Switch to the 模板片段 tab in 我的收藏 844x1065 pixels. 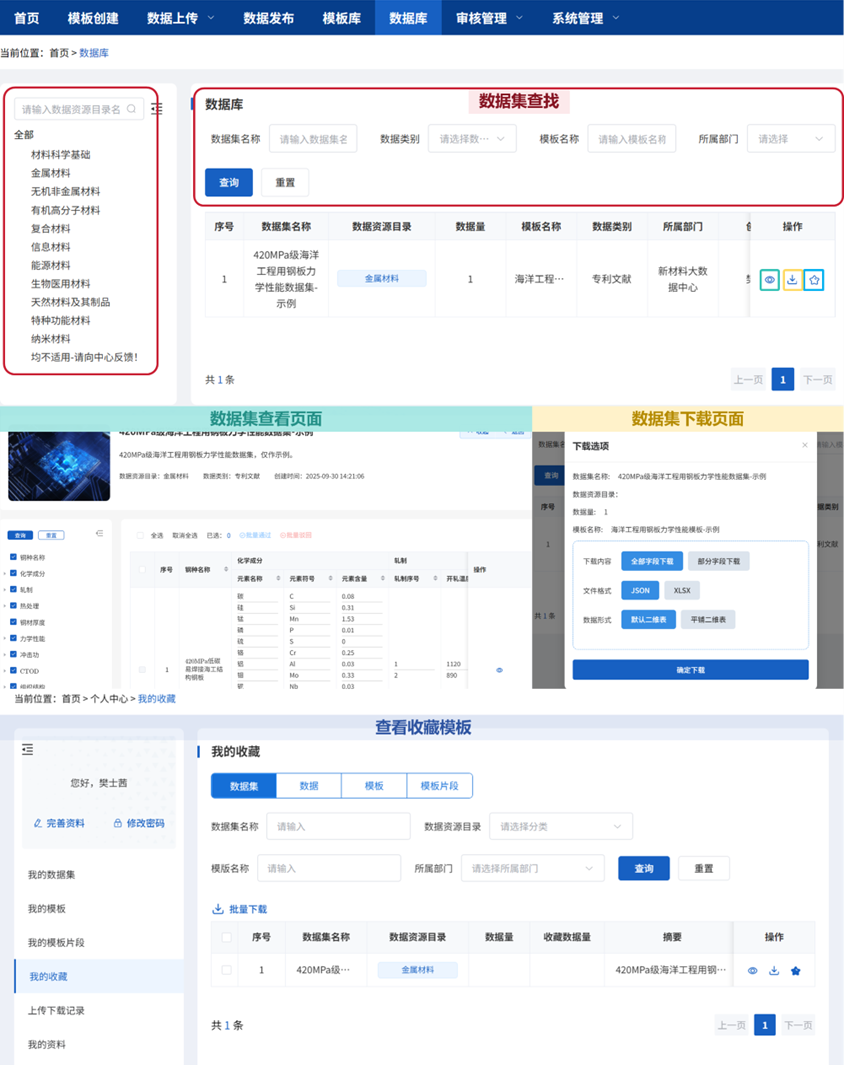pyautogui.click(x=440, y=786)
